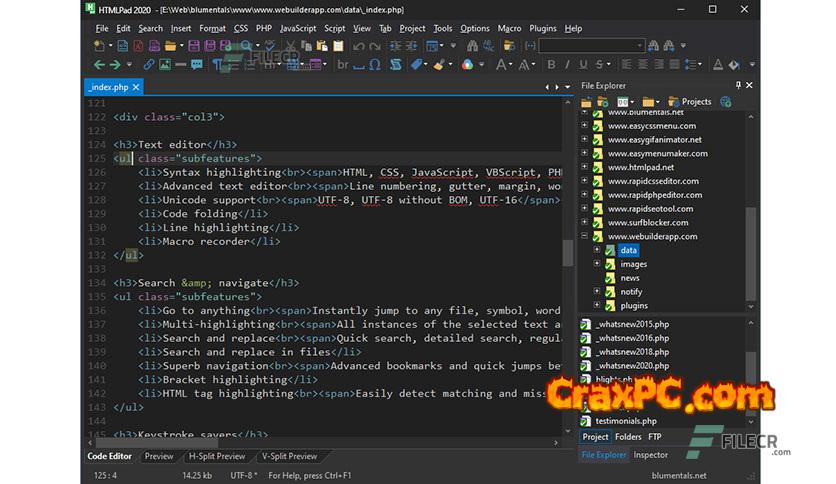Select the notify folder in tree
The image size is (836, 484).
[630, 292]
